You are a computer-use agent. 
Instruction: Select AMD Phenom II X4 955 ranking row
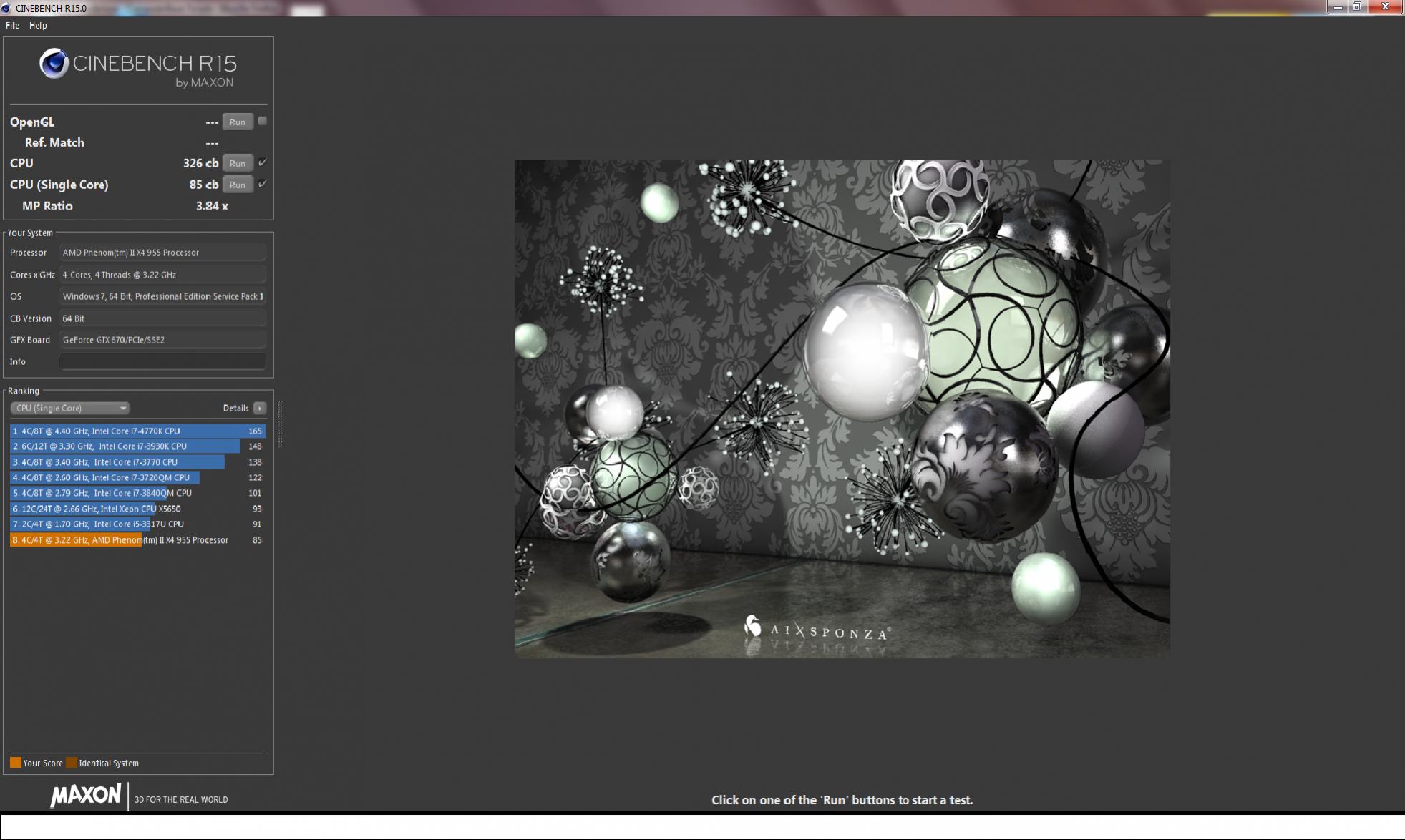point(137,540)
